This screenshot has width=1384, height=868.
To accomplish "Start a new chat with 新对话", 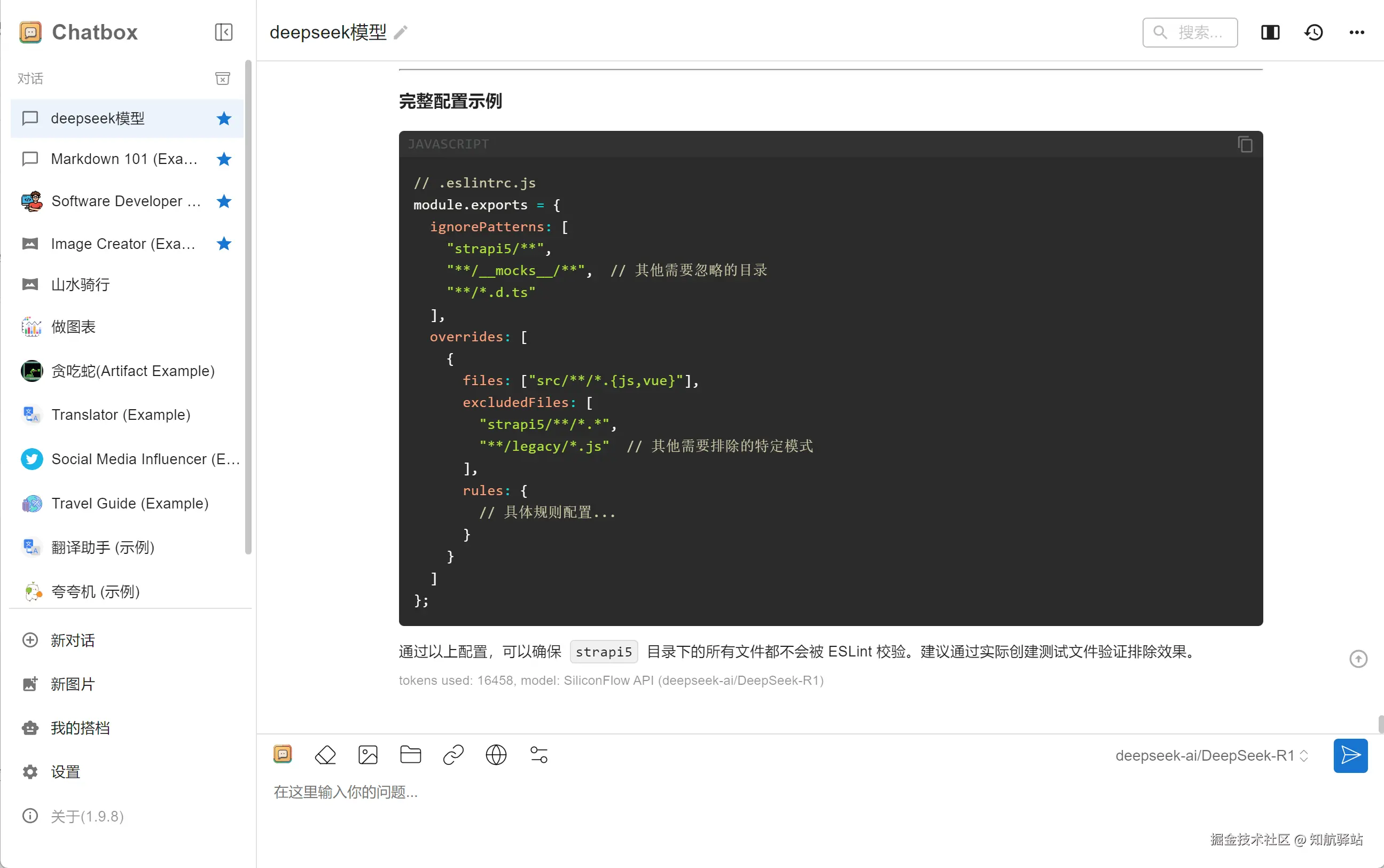I will point(72,640).
